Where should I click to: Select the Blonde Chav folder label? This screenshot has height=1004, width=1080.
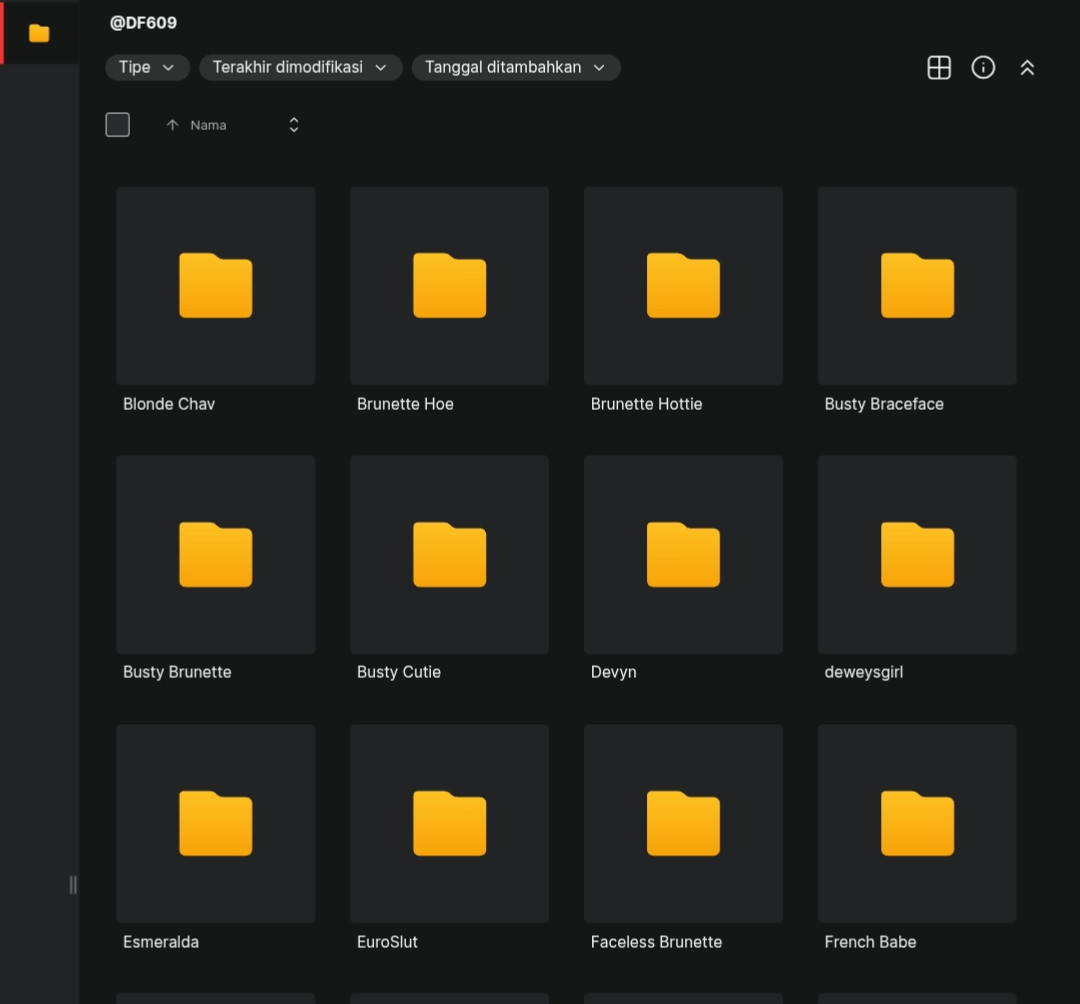coord(169,404)
